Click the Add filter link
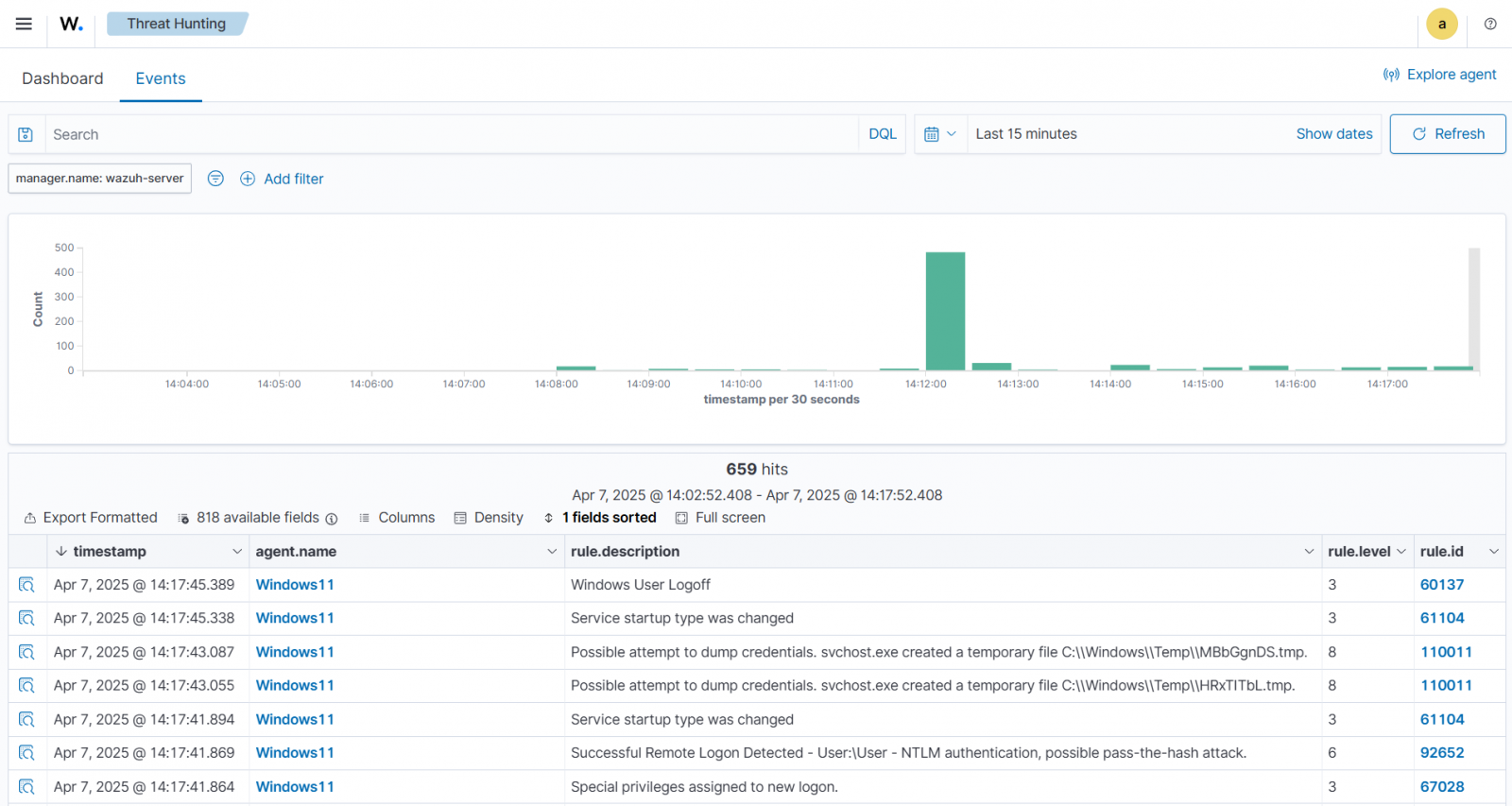 click(282, 179)
